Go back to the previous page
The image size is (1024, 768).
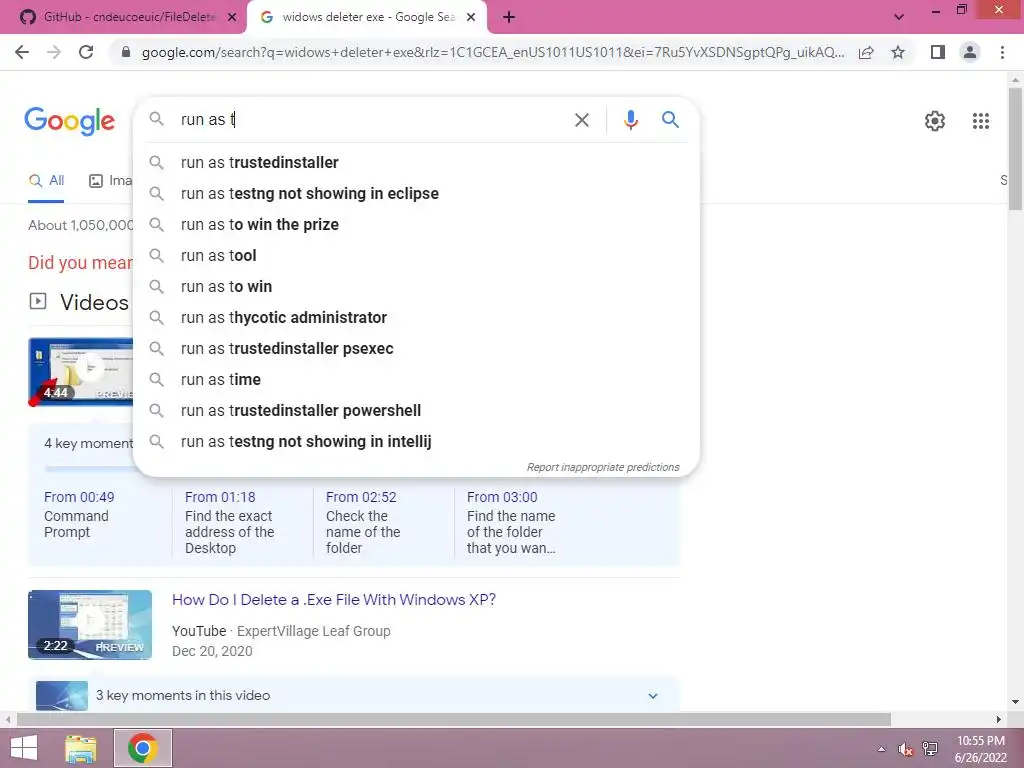pos(22,52)
